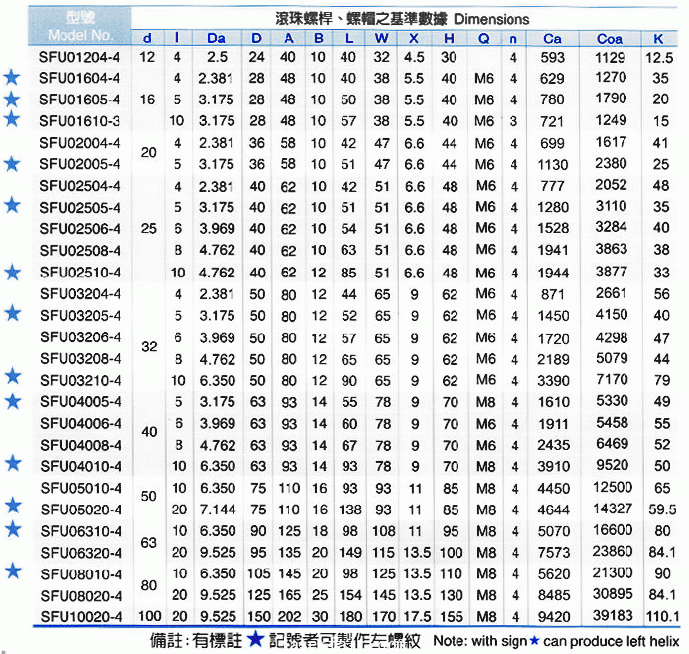The width and height of the screenshot is (689, 654).
Task: Select the star next to SFU03205-4
Action: tap(12, 314)
